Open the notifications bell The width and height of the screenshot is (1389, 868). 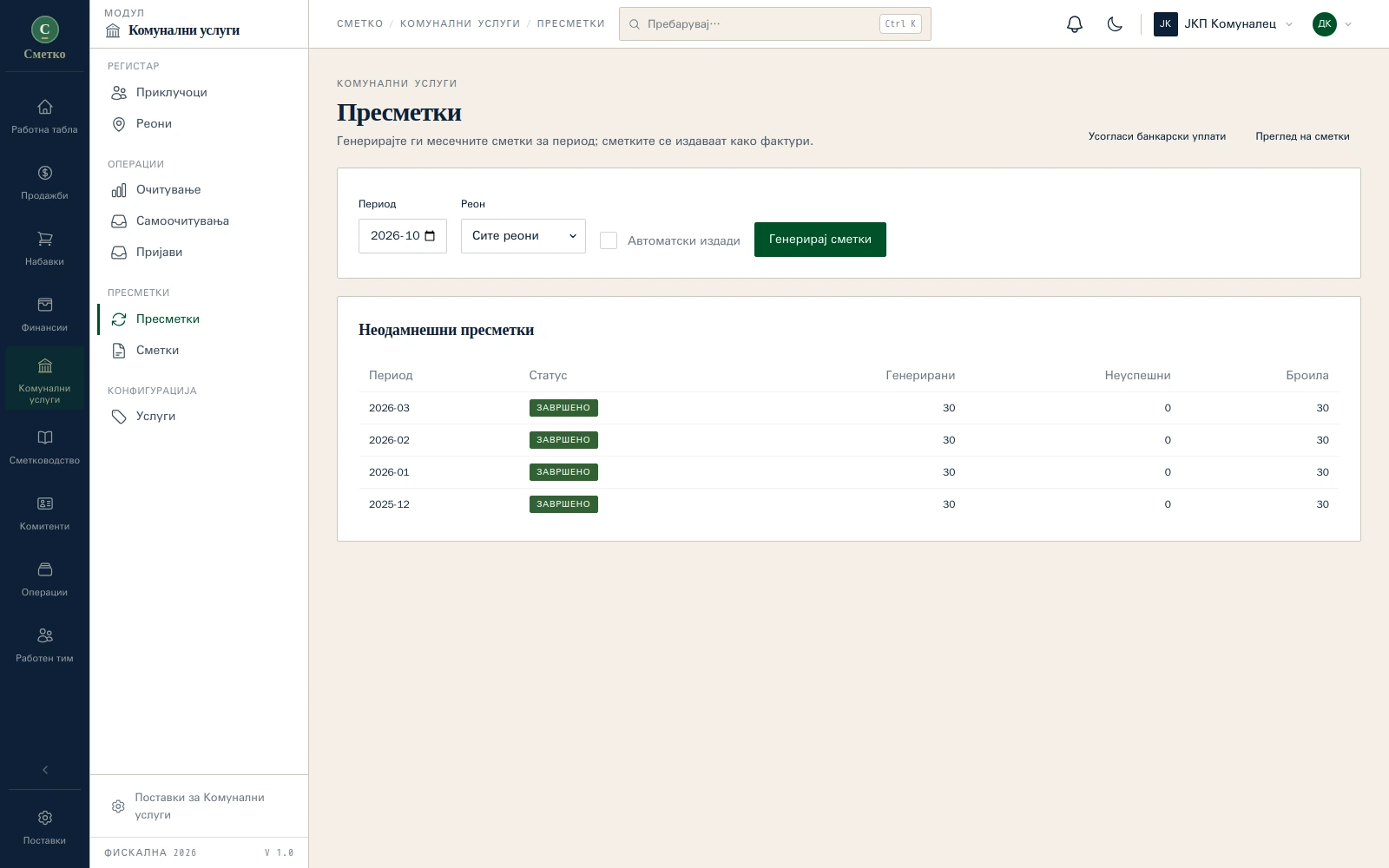[x=1075, y=24]
